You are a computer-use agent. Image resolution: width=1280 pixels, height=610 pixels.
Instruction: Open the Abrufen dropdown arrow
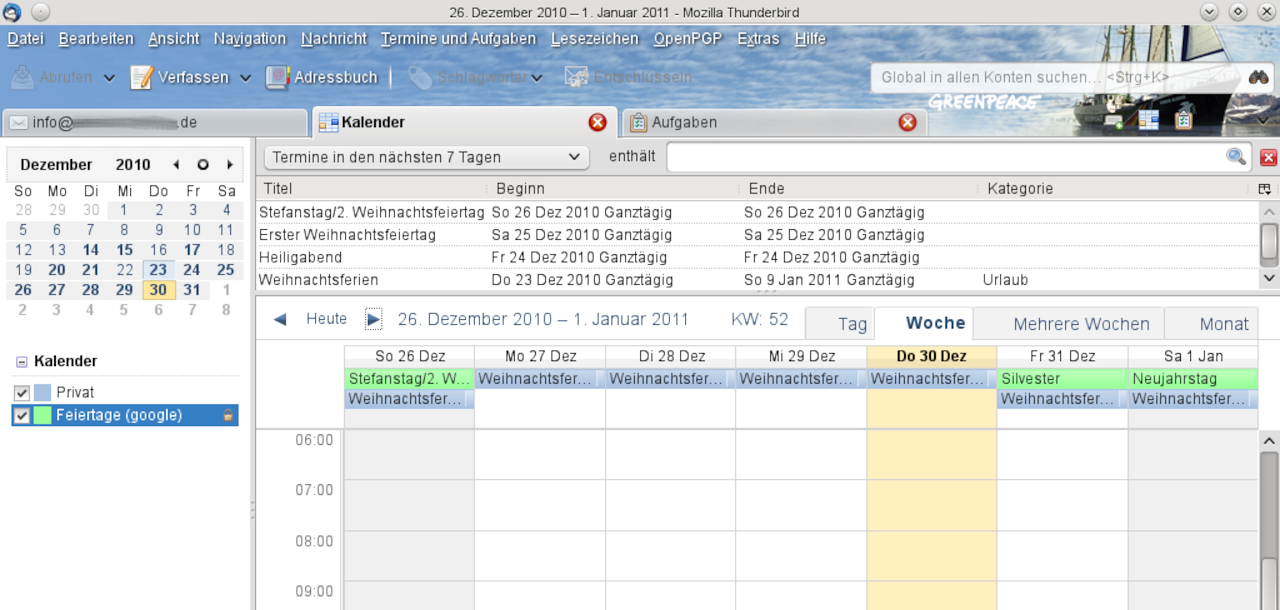pyautogui.click(x=109, y=77)
